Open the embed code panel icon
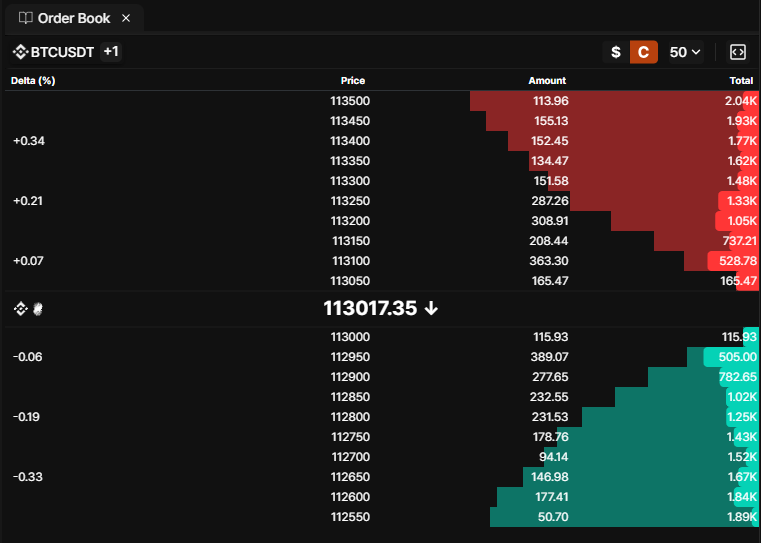This screenshot has height=543, width=761. tap(738, 52)
